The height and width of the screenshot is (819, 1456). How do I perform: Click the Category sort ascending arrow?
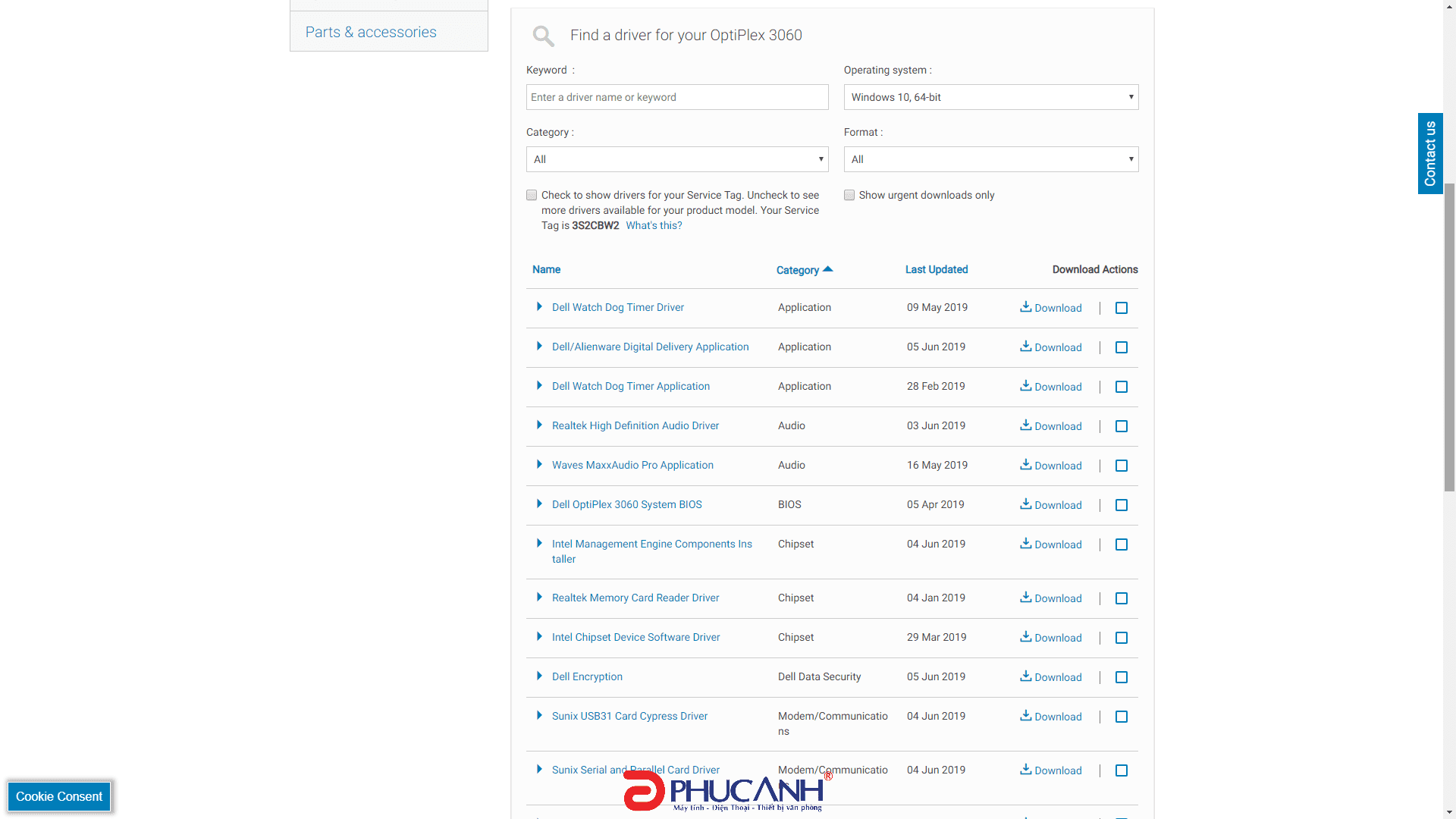pos(827,269)
